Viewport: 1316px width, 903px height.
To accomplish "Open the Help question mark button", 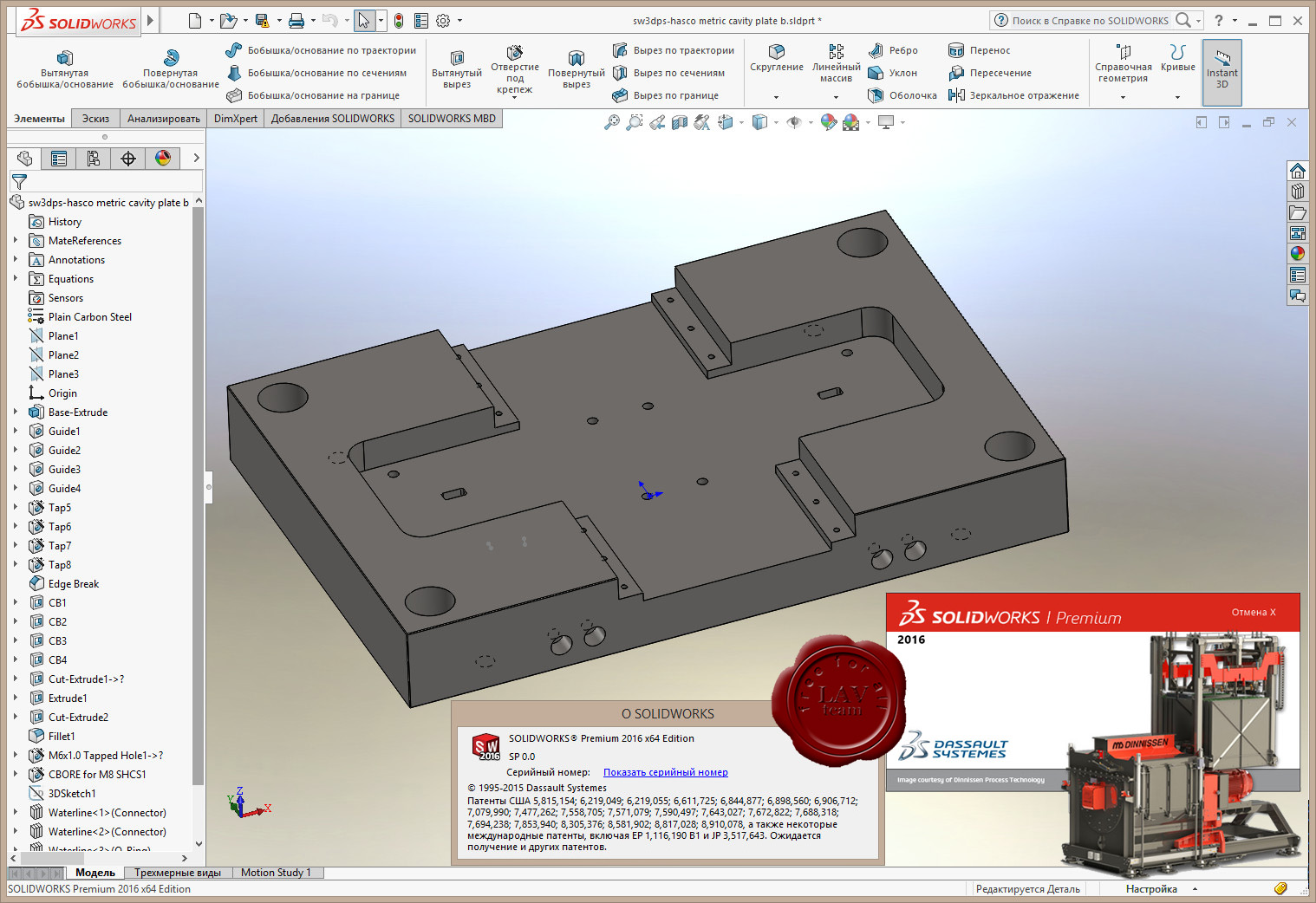I will point(1219,21).
